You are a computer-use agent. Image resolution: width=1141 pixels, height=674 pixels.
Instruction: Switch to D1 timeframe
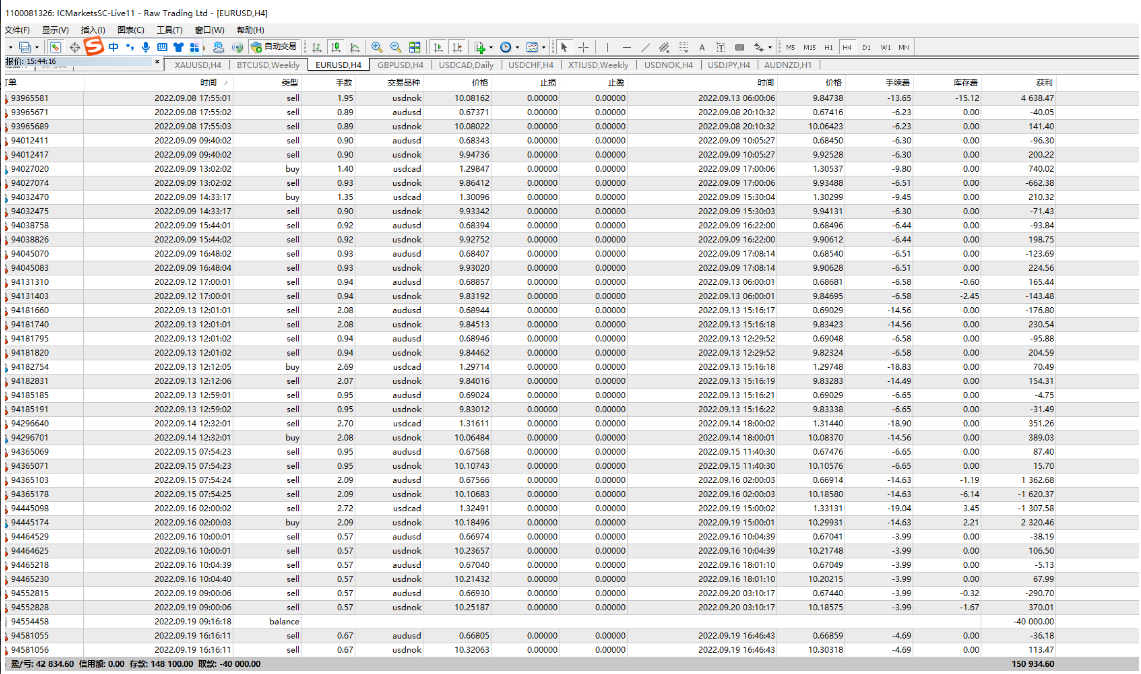(x=866, y=47)
